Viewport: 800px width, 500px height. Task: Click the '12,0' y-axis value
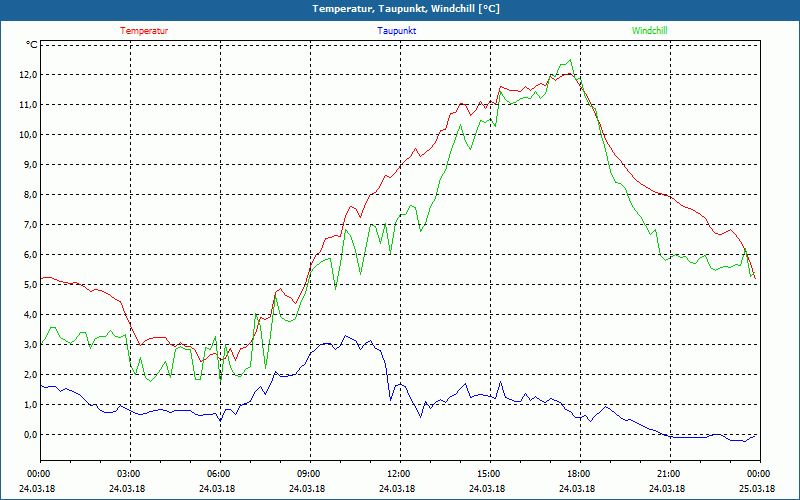click(x=29, y=75)
